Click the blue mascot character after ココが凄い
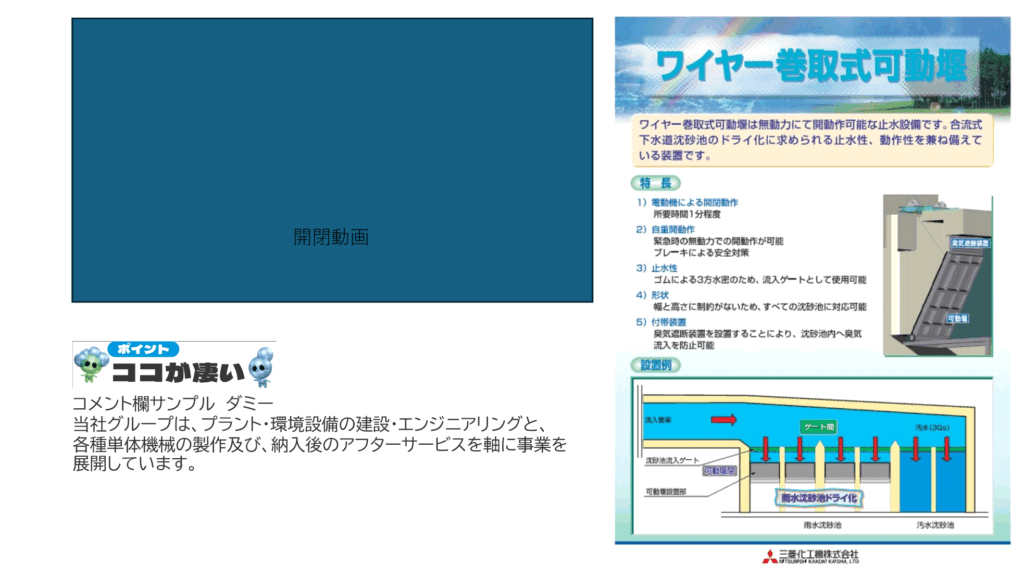1024x577 pixels. click(261, 367)
